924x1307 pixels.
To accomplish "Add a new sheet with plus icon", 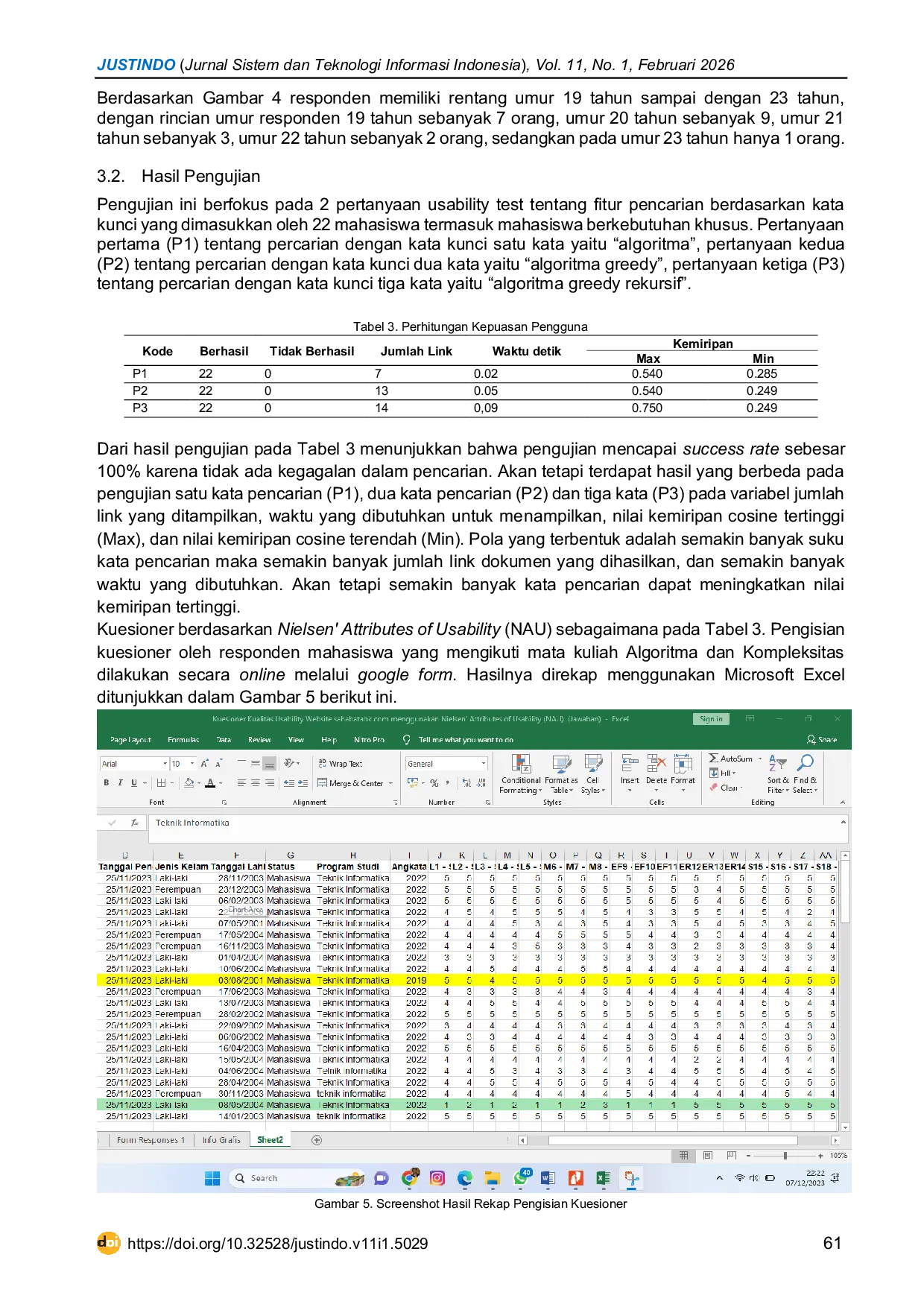I will pos(317,1140).
